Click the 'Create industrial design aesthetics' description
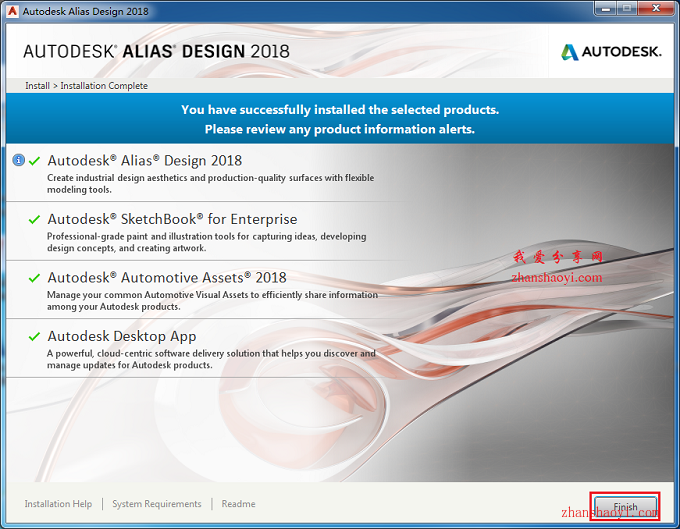 [210, 183]
